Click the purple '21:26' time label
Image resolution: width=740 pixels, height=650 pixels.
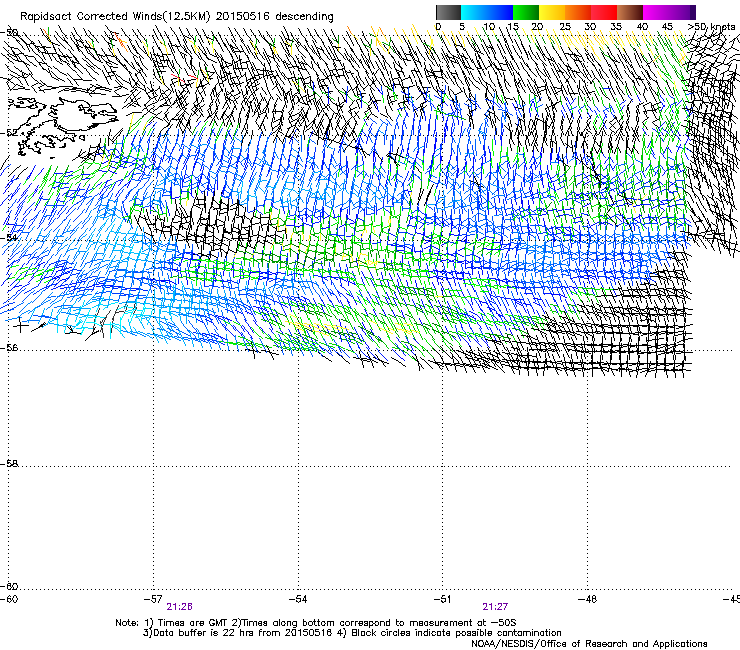[x=179, y=607]
